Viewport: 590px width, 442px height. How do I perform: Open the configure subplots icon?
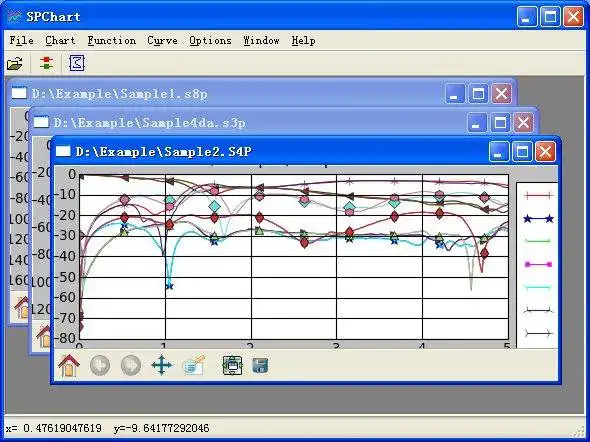pos(232,365)
